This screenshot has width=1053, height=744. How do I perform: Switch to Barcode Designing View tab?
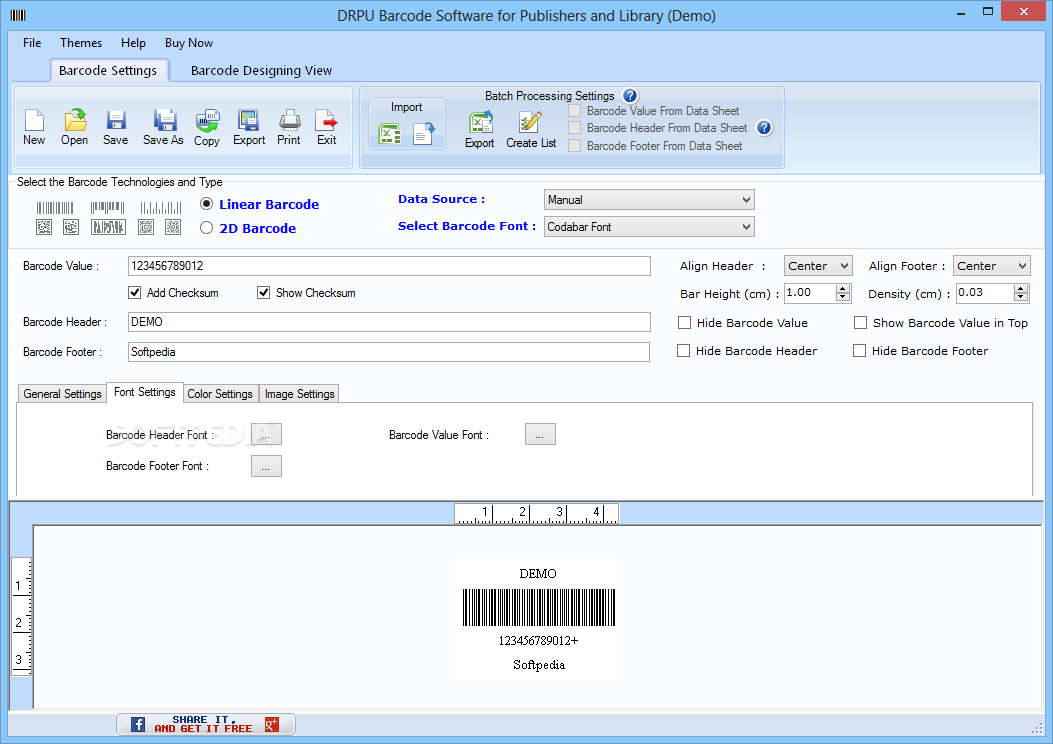tap(261, 71)
